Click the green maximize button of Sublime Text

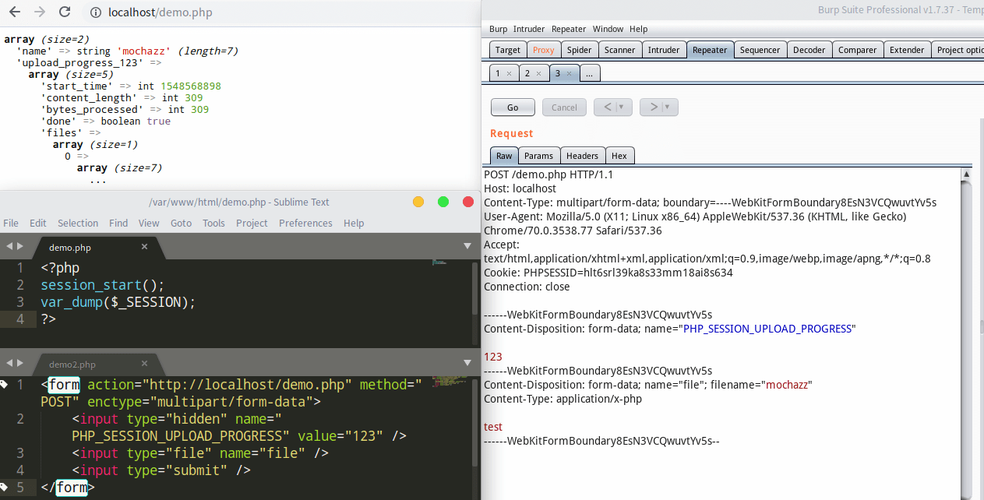[443, 201]
